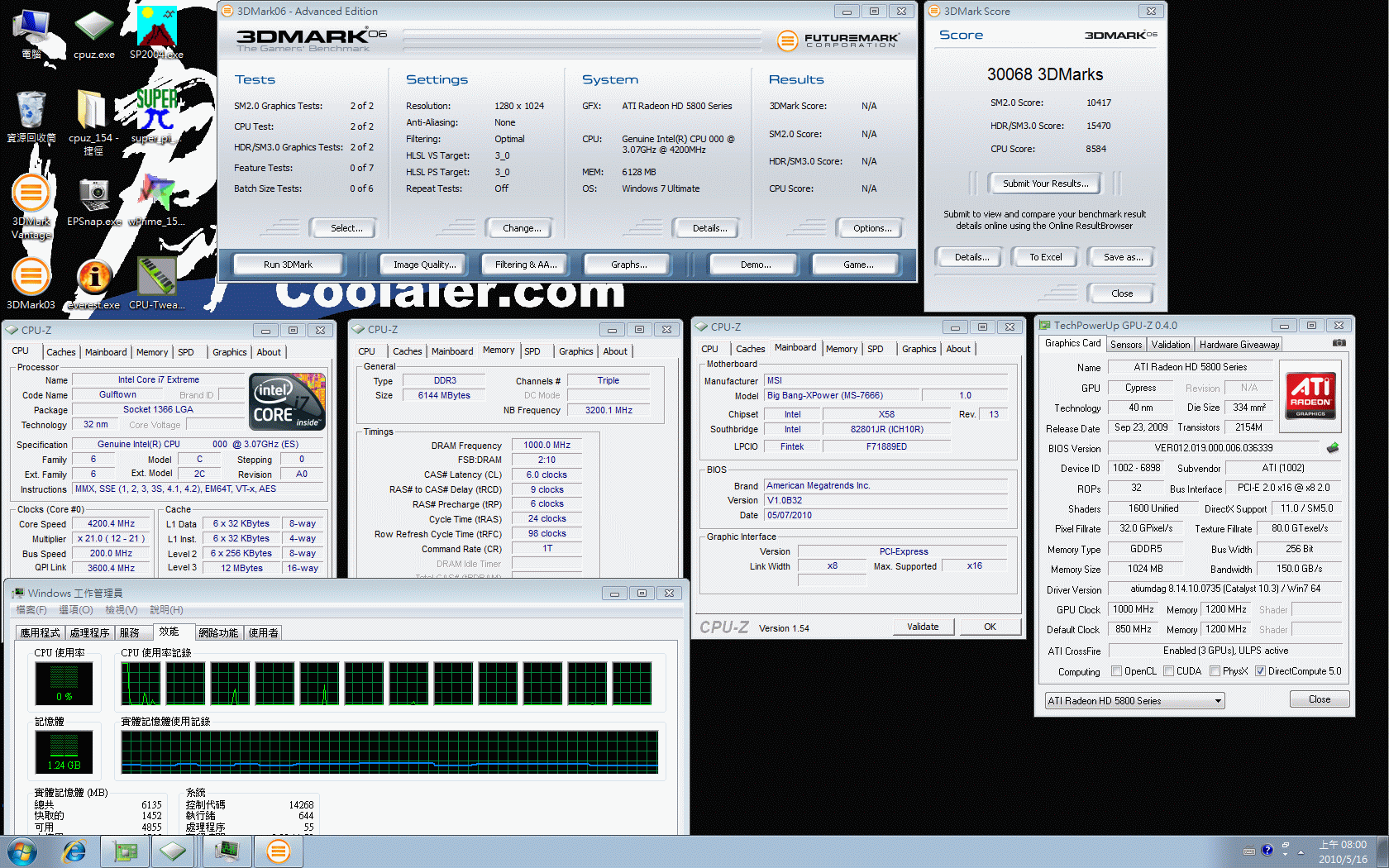
Task: Toggle the DirectCompute 5.0 checkbox
Action: 1260,671
